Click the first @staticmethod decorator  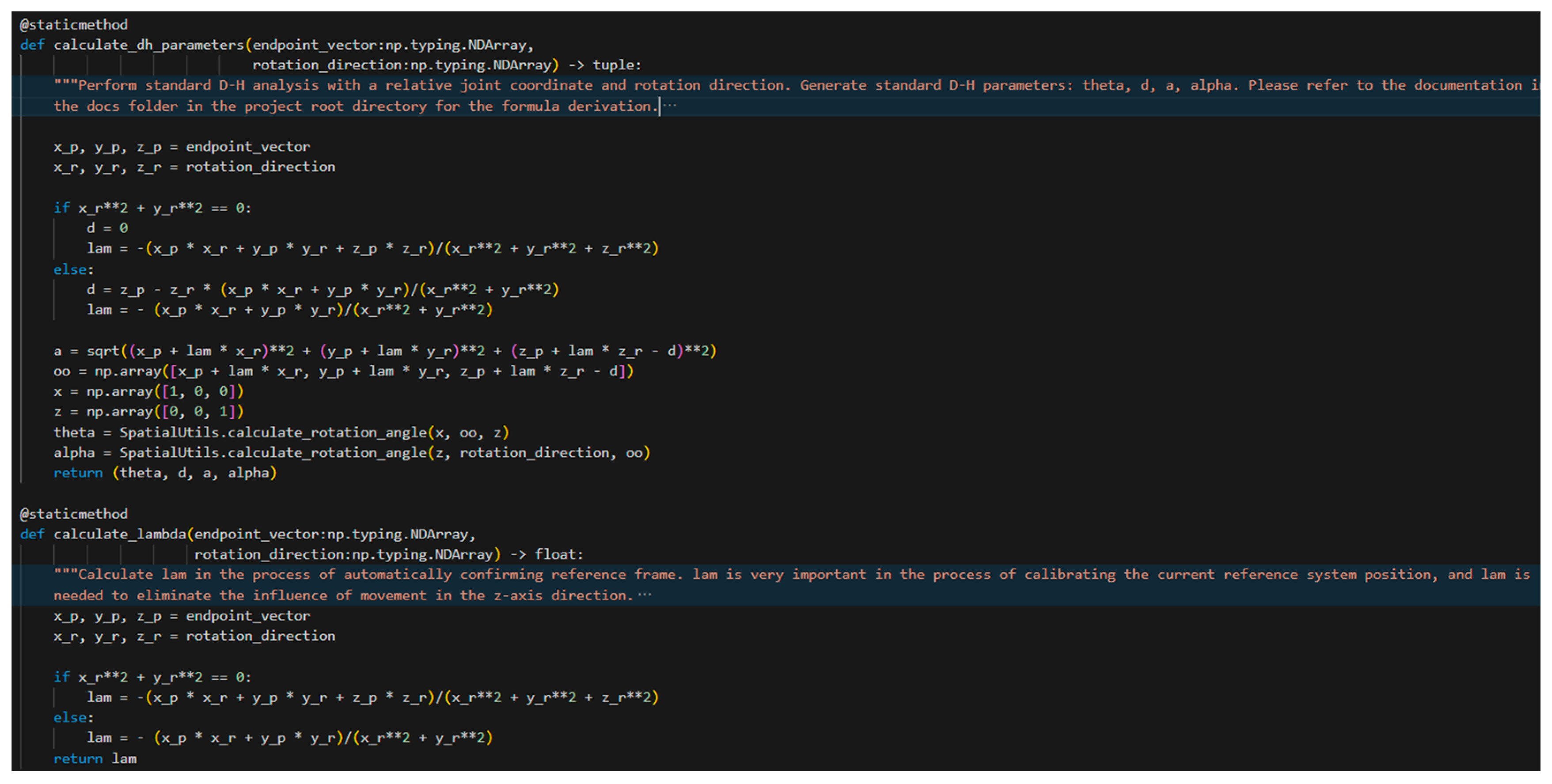click(74, 25)
